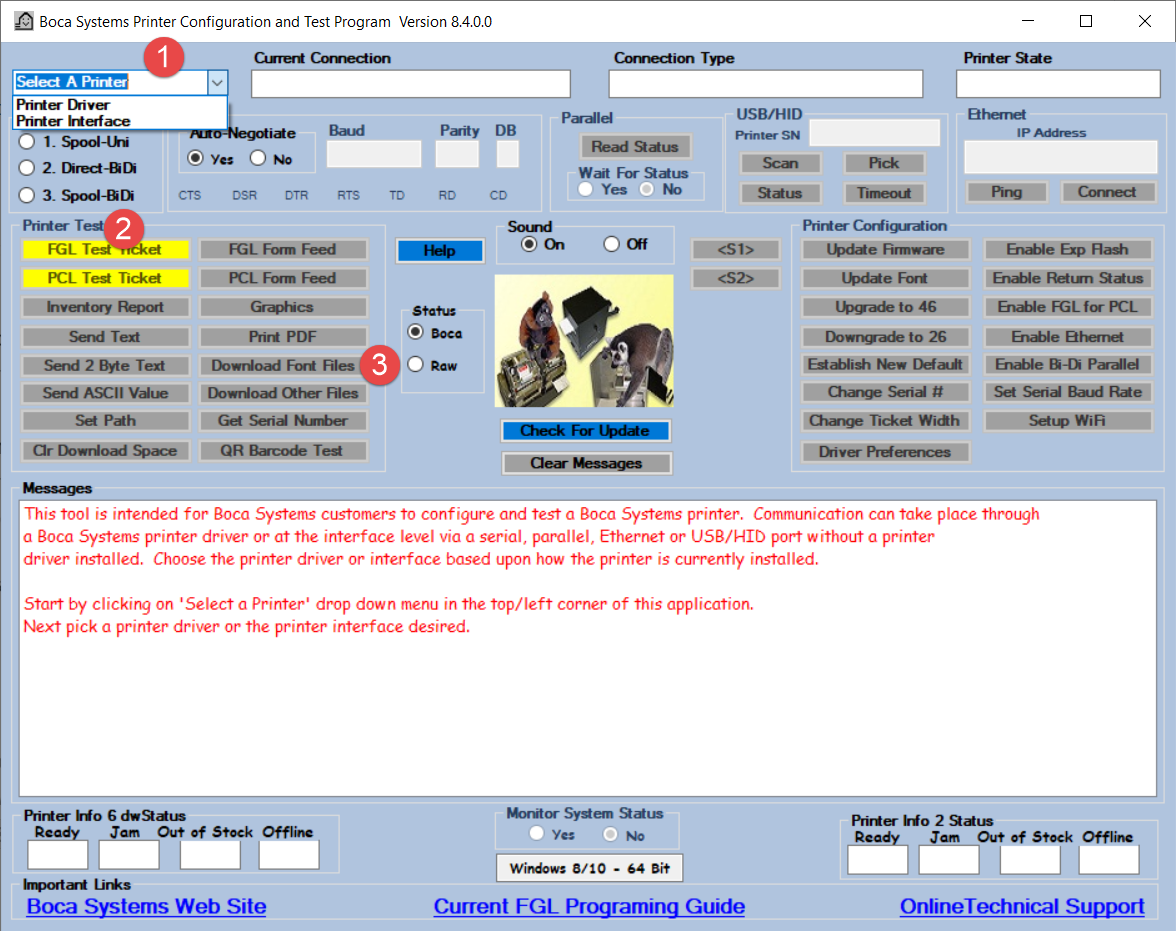The width and height of the screenshot is (1176, 931).
Task: Click the PCL Form Feed button
Action: click(283, 278)
